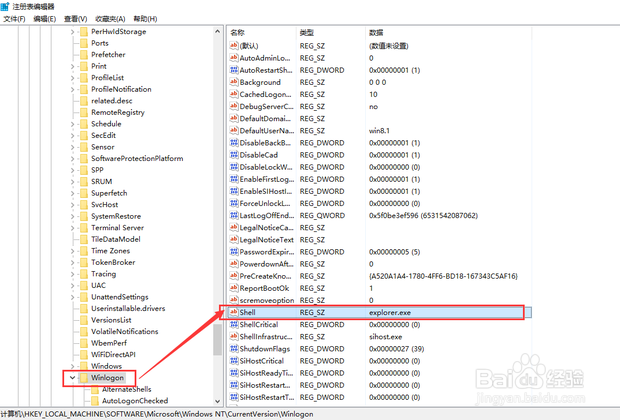This screenshot has width=620, height=420.
Task: Expand the SPP key chevron
Action: click(72, 170)
